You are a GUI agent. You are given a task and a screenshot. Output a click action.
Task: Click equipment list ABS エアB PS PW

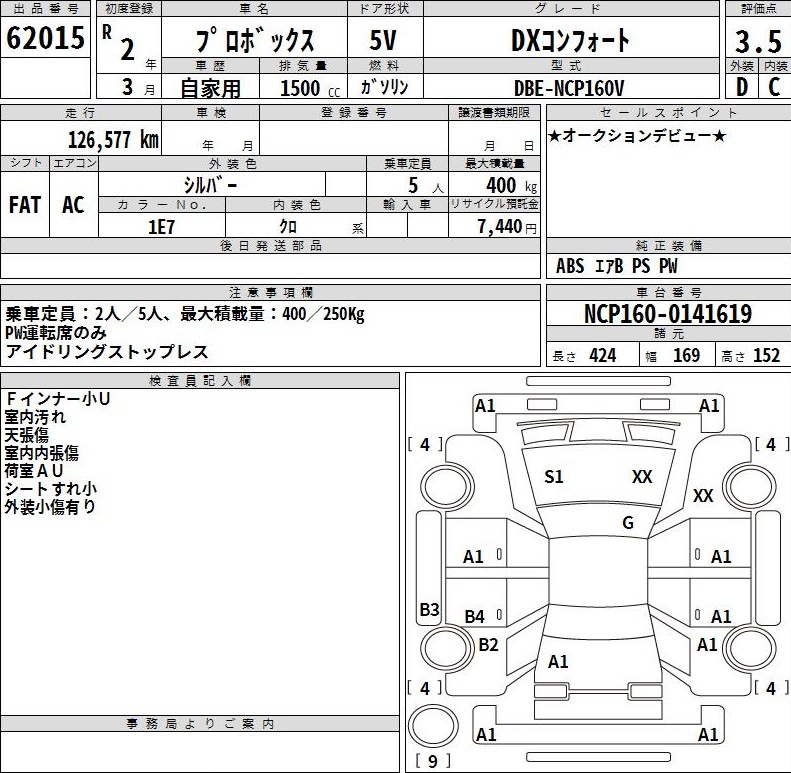pyautogui.click(x=616, y=266)
